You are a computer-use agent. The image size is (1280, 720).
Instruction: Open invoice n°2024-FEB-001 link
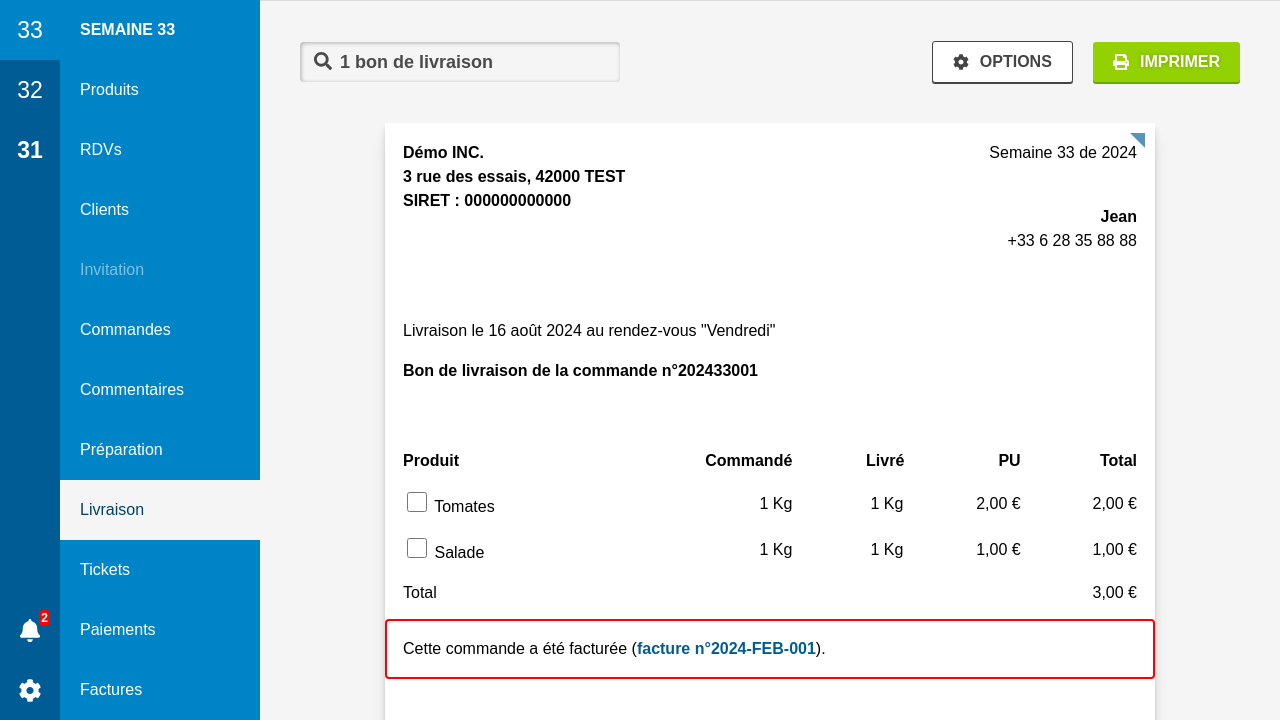coord(726,648)
